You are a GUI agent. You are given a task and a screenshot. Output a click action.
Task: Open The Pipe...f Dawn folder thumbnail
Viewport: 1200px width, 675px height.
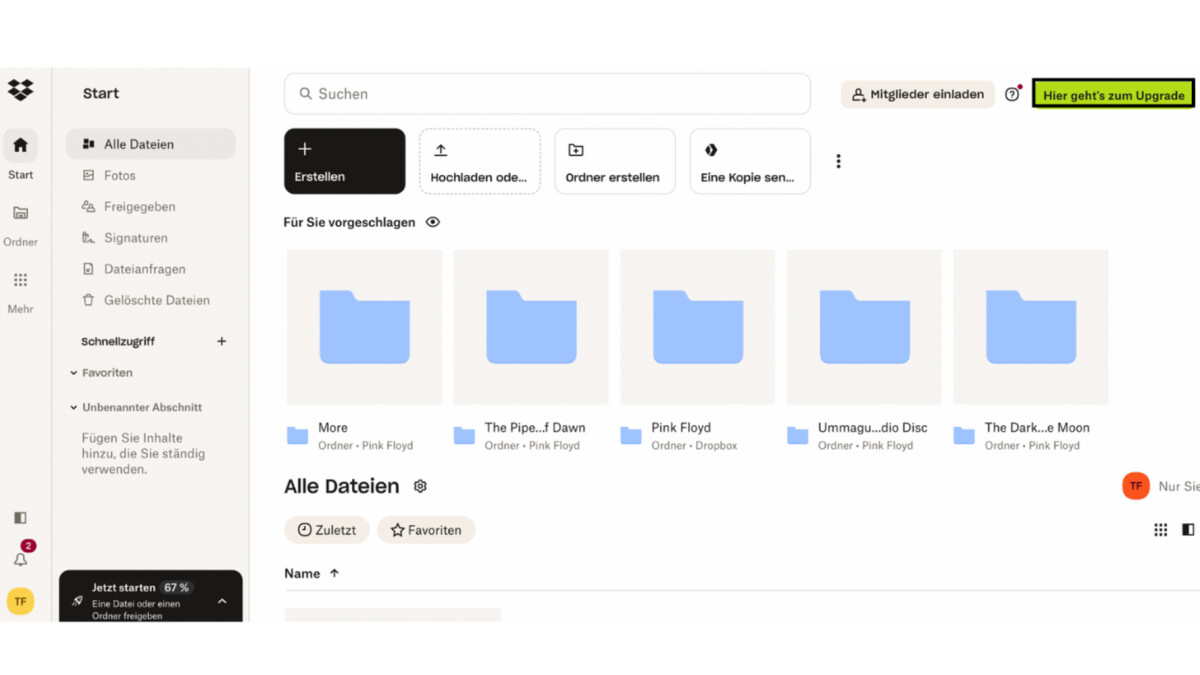coord(531,327)
